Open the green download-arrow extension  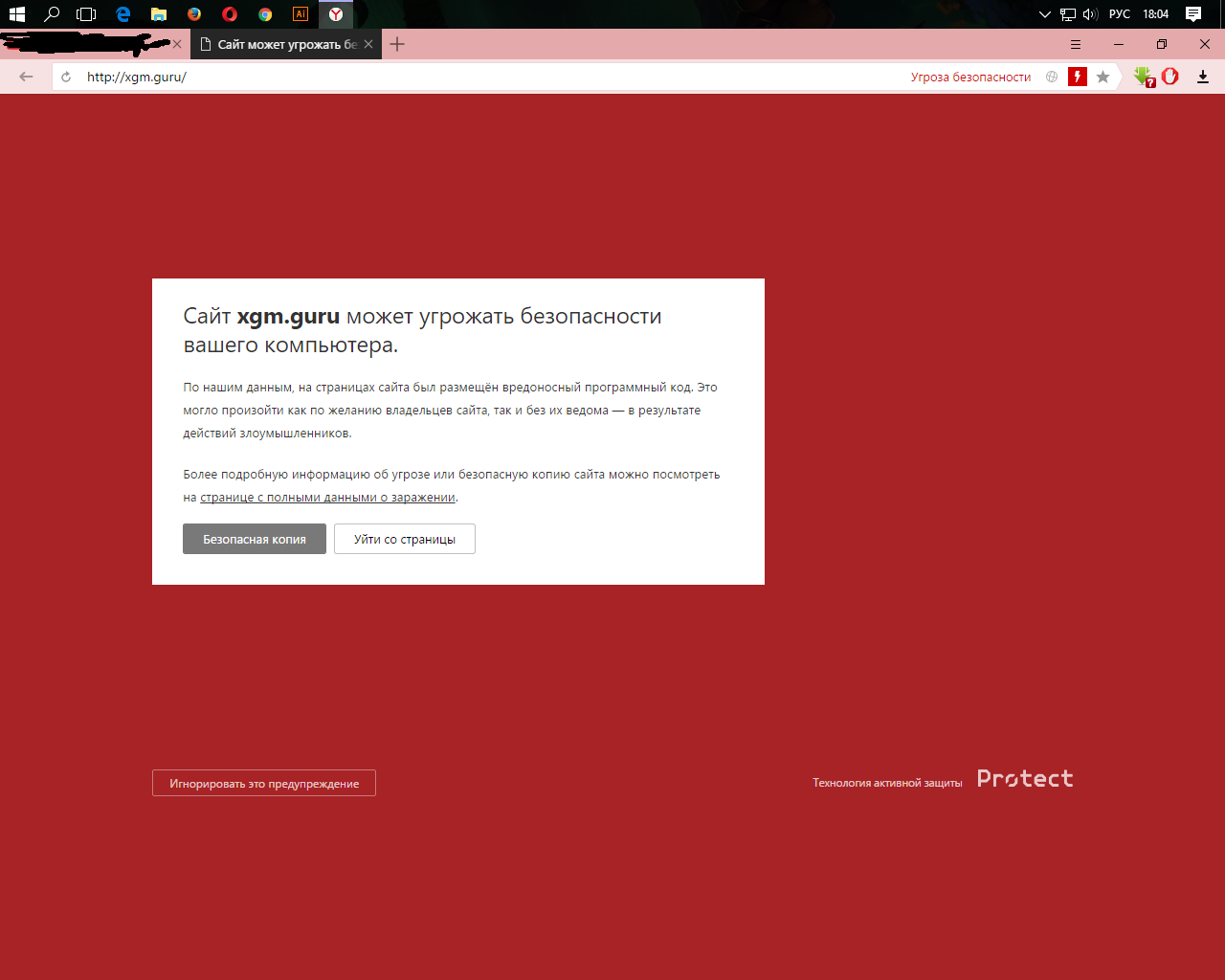[1144, 77]
